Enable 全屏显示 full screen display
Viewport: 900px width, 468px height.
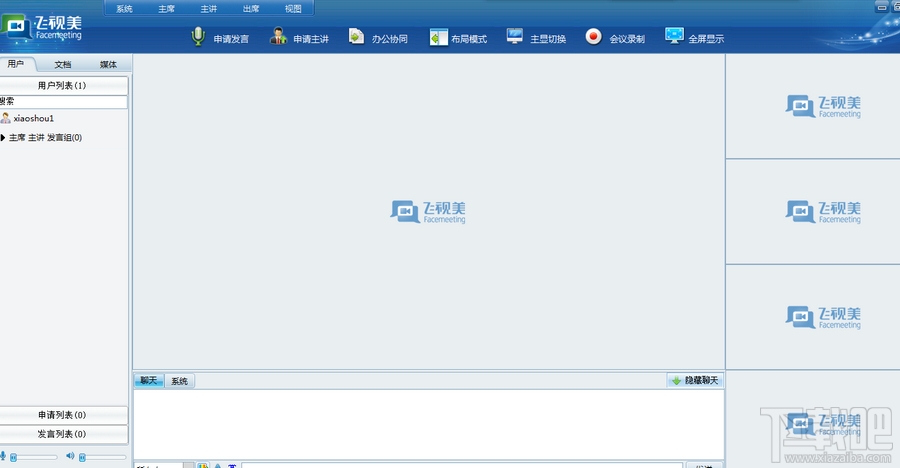click(694, 38)
